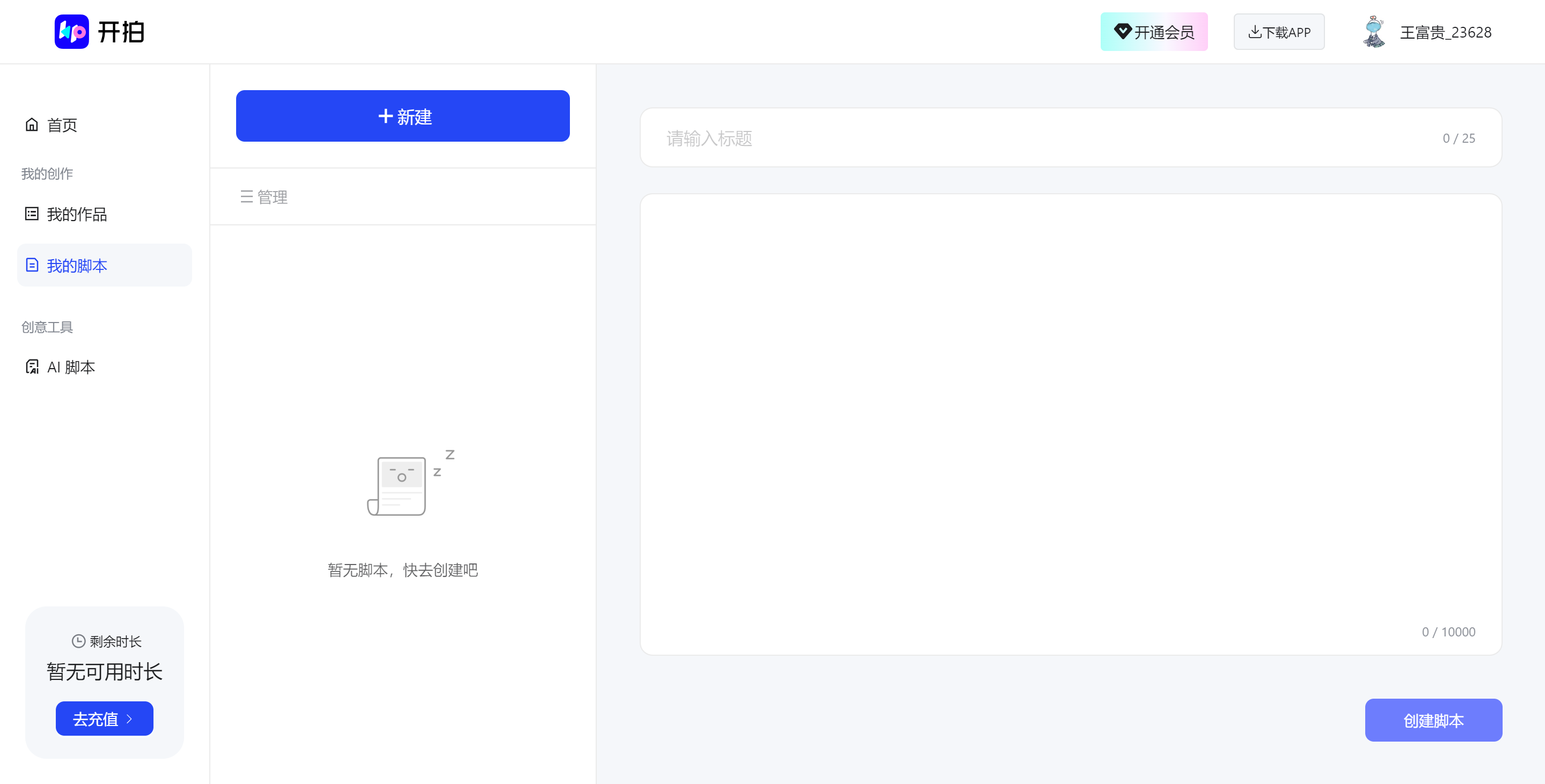Click the clock icon by 剩余时长
This screenshot has height=784, width=1545.
pos(78,641)
